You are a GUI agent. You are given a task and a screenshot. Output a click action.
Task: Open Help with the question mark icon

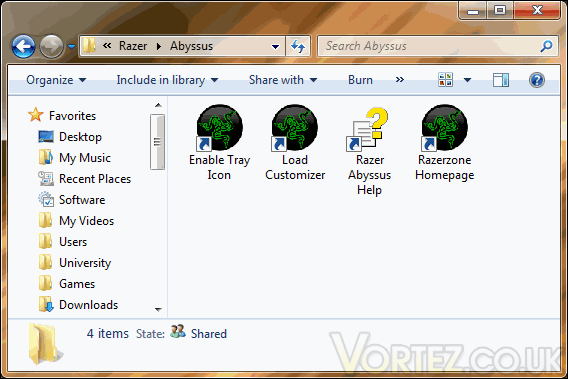[x=536, y=80]
